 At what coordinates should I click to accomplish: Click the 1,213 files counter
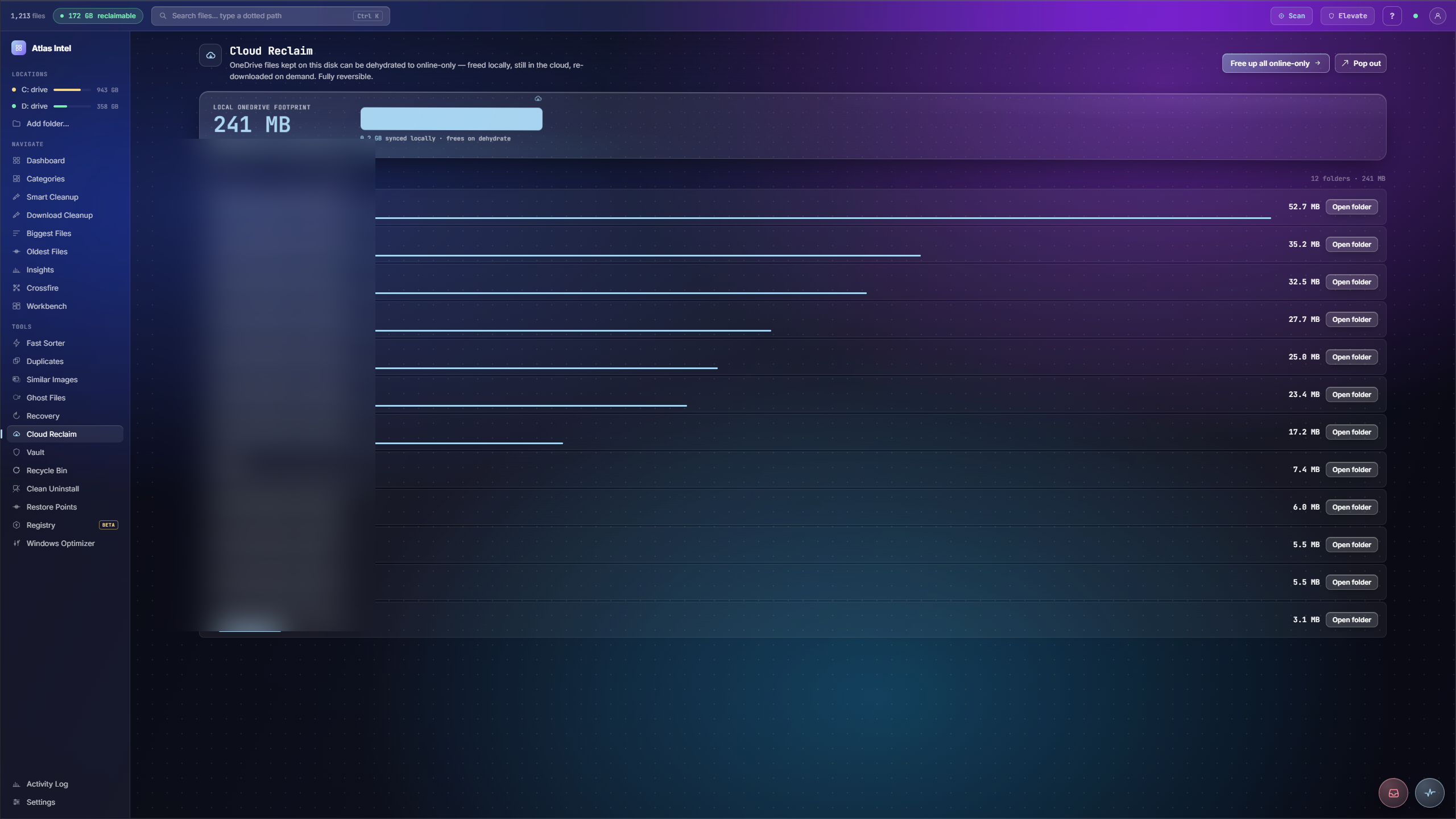pos(27,16)
